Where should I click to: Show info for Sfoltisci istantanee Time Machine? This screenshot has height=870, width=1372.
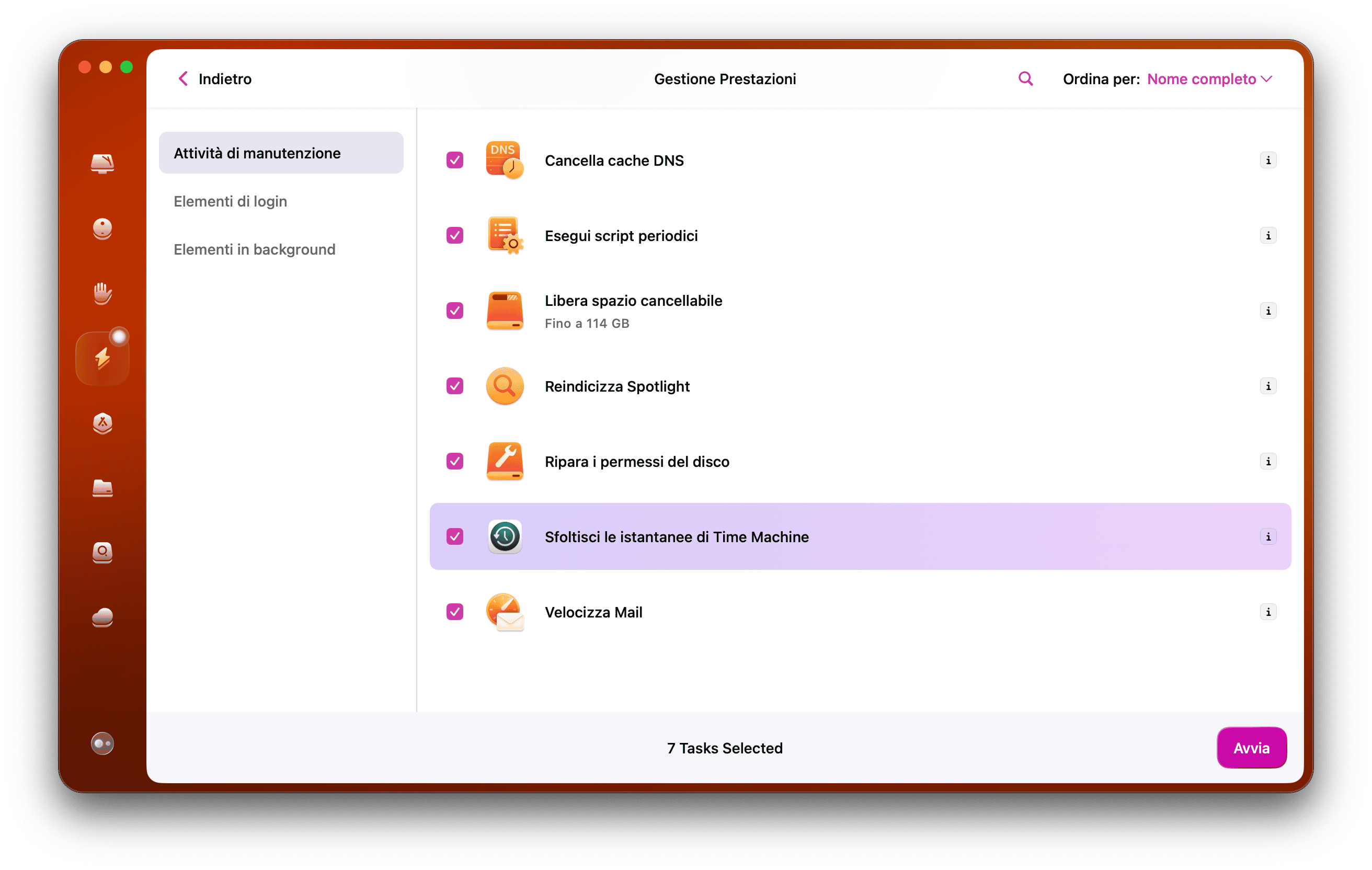point(1268,537)
